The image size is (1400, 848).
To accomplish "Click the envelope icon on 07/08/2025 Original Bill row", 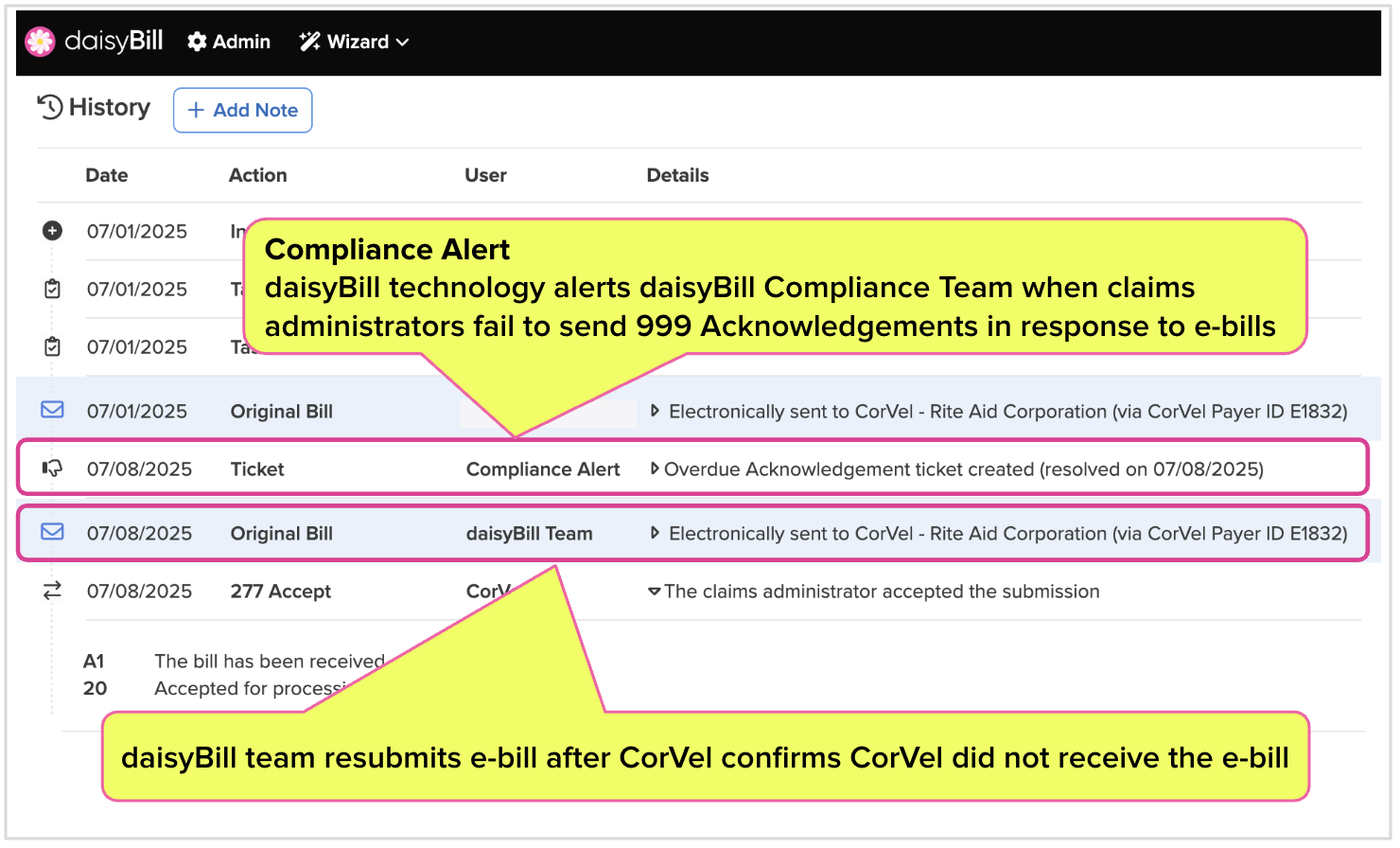I will (53, 532).
